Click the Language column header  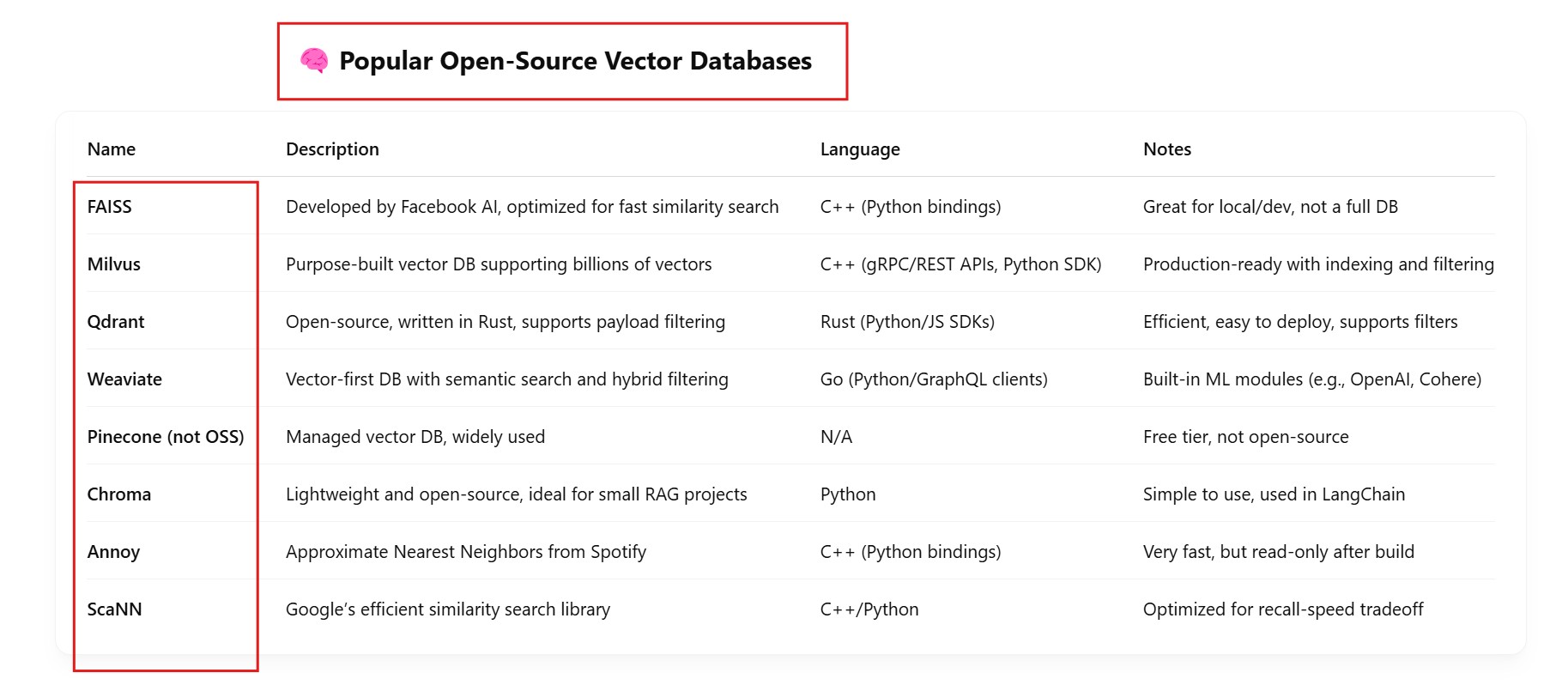860,149
